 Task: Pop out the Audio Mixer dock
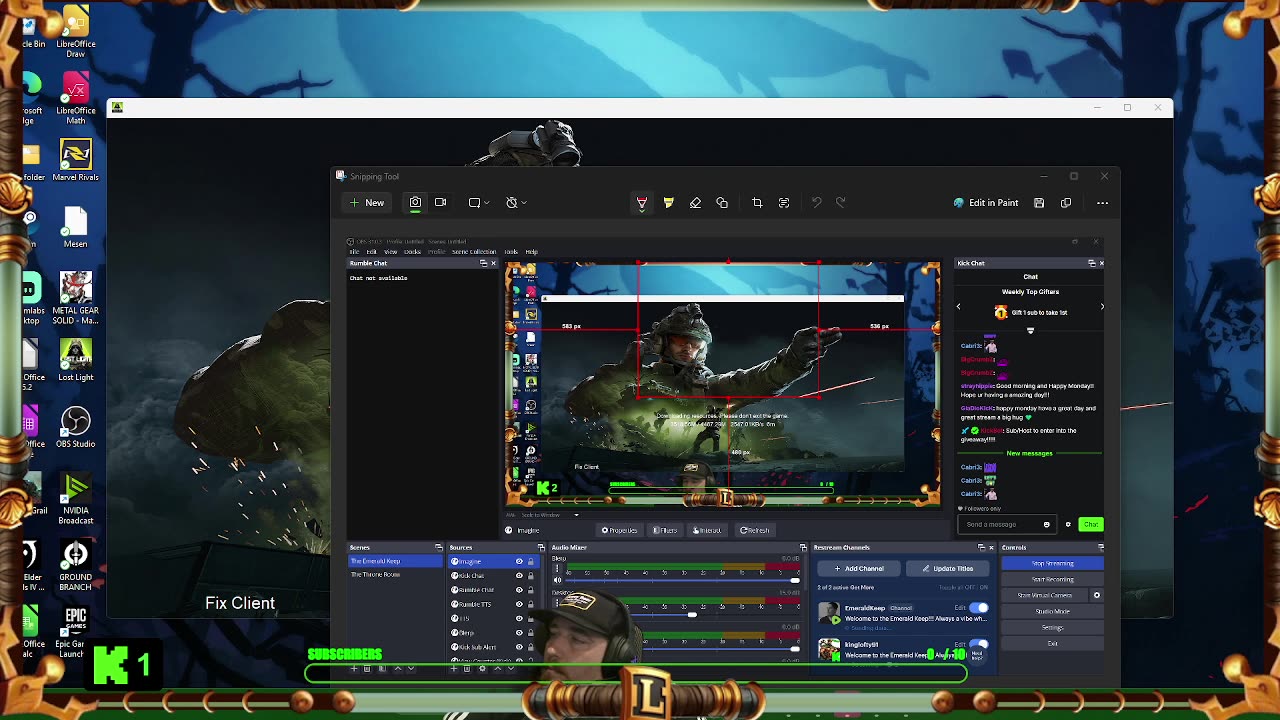coord(802,547)
